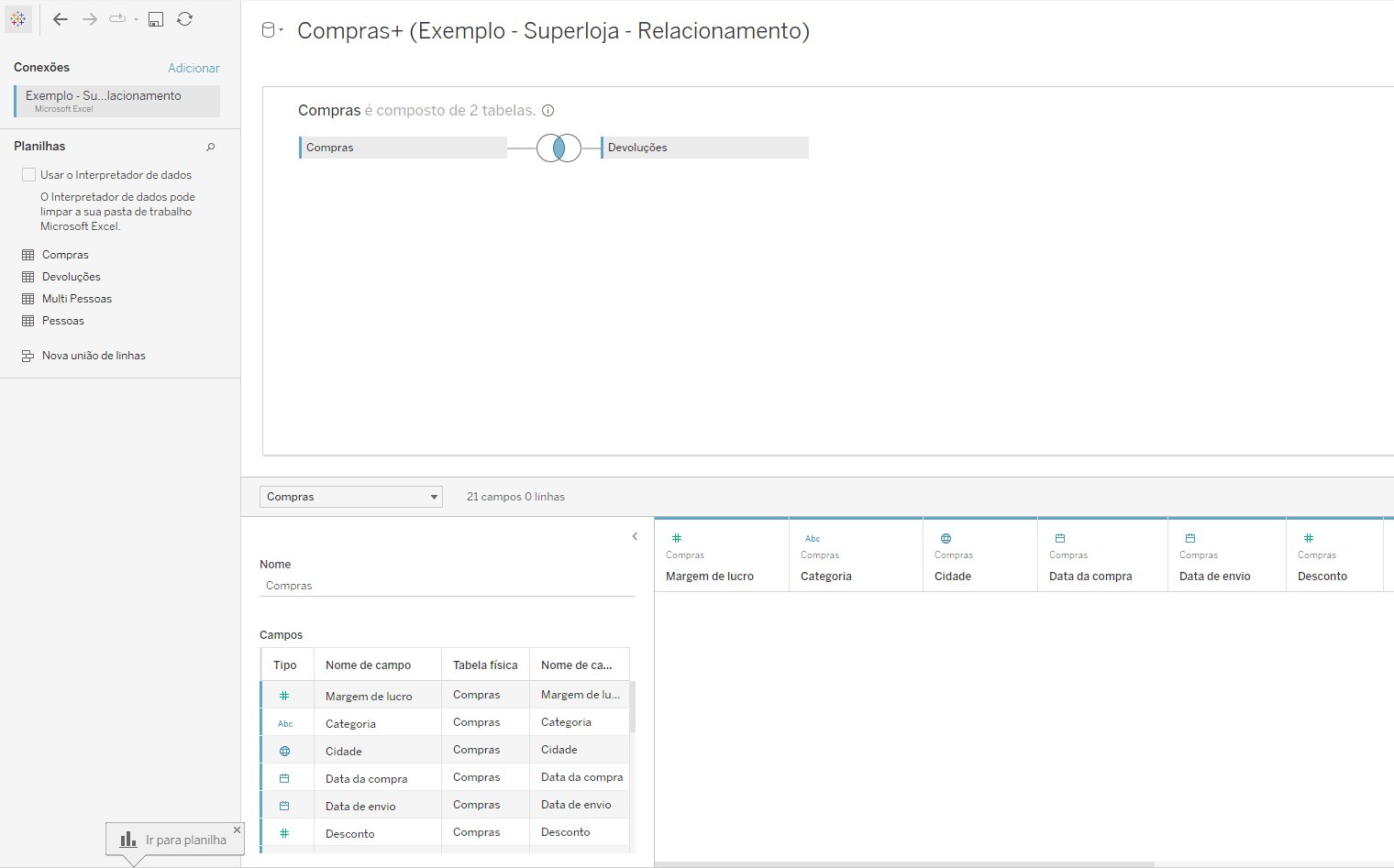Click Ir para planilha tooltip button
1394x868 pixels.
(174, 840)
